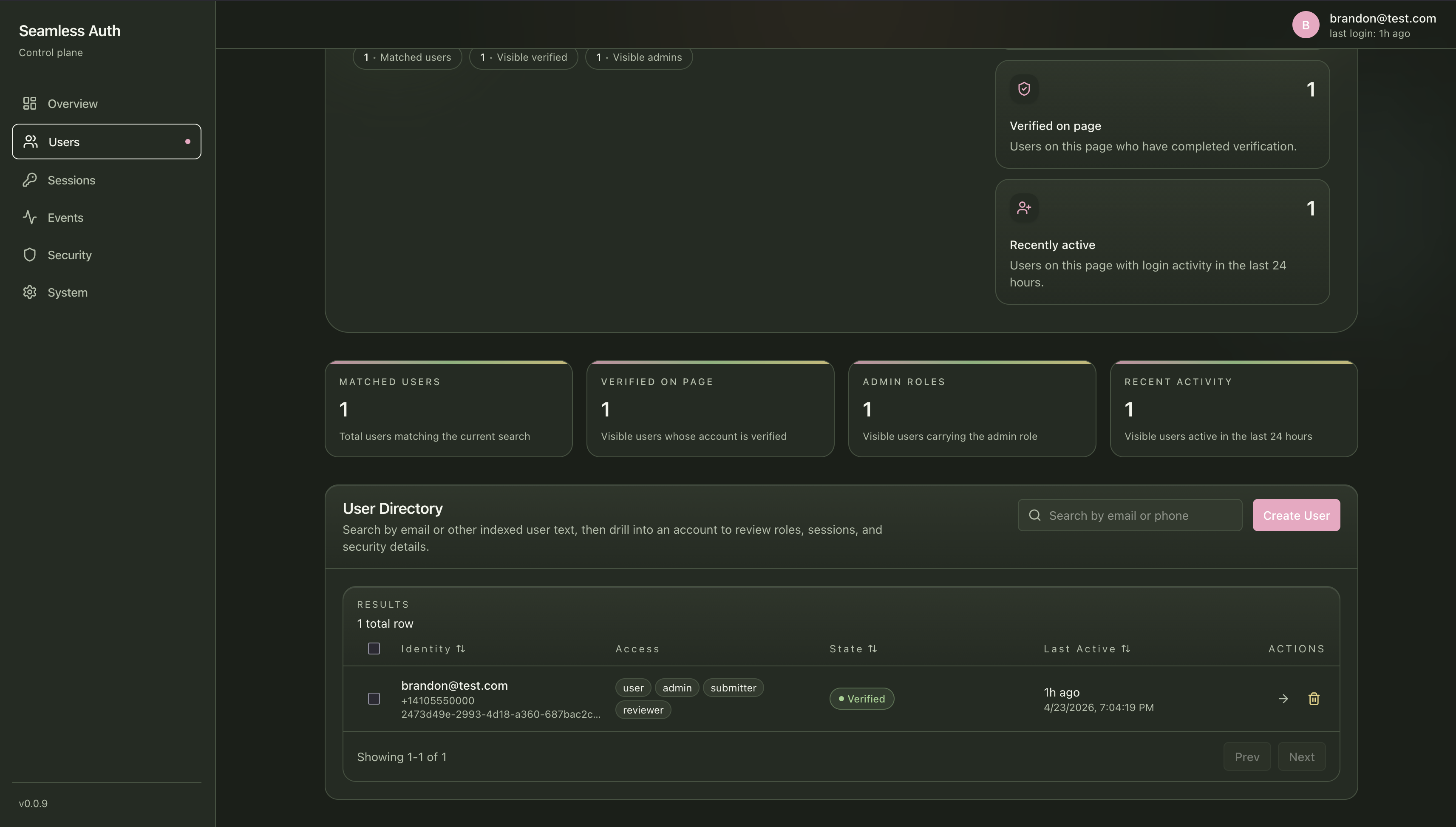The image size is (1456, 827).
Task: Click the admin role tag
Action: coord(677,688)
